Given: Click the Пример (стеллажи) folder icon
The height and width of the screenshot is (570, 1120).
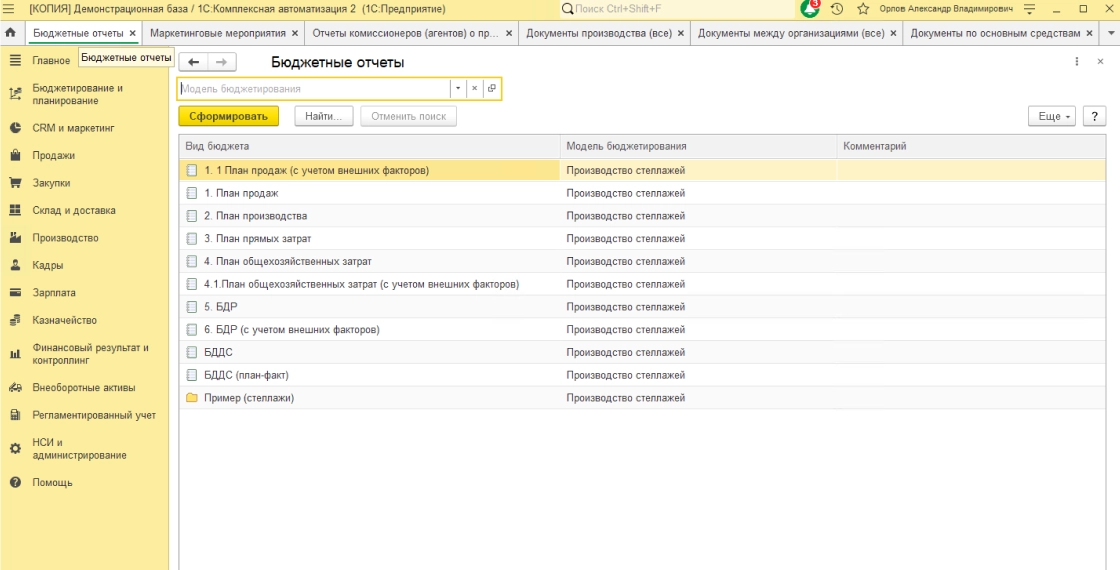Looking at the screenshot, I should click(x=191, y=398).
